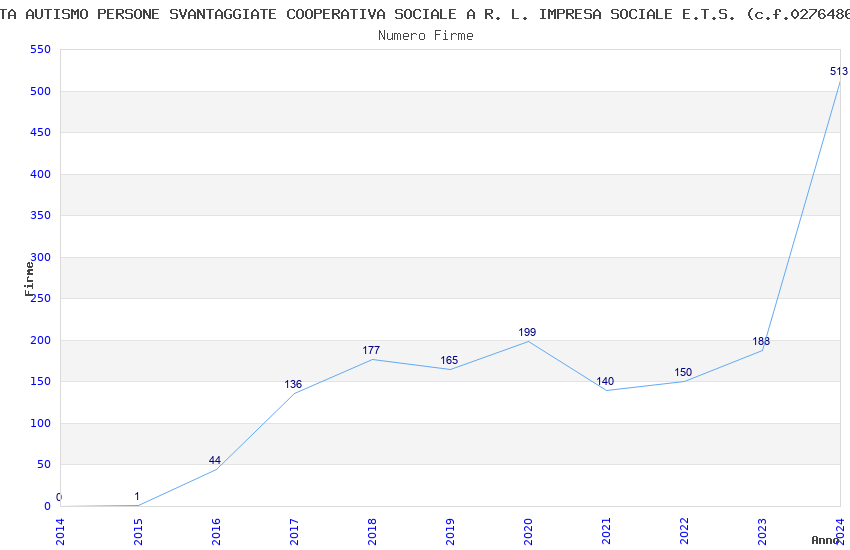Click the 136 data label for 2017
This screenshot has height=550, width=850.
click(x=293, y=384)
